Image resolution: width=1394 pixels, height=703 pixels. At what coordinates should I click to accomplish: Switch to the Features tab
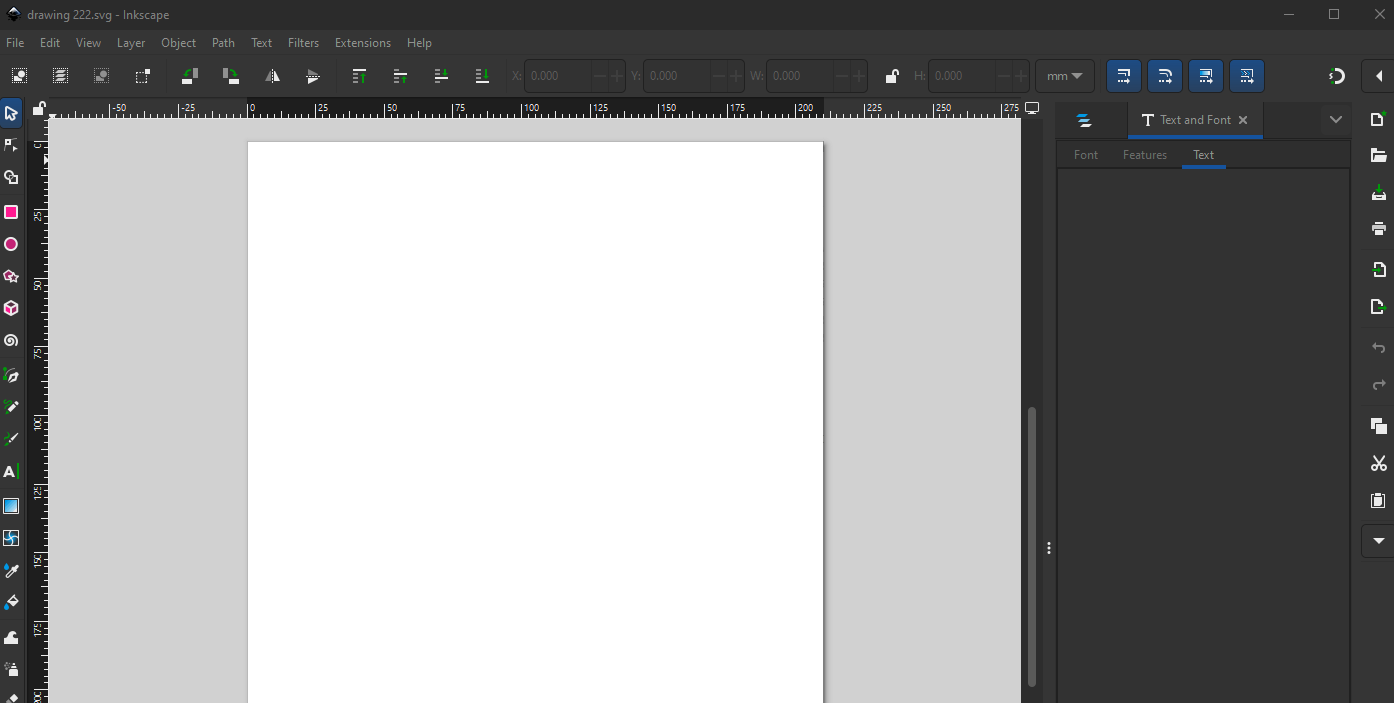1144,155
